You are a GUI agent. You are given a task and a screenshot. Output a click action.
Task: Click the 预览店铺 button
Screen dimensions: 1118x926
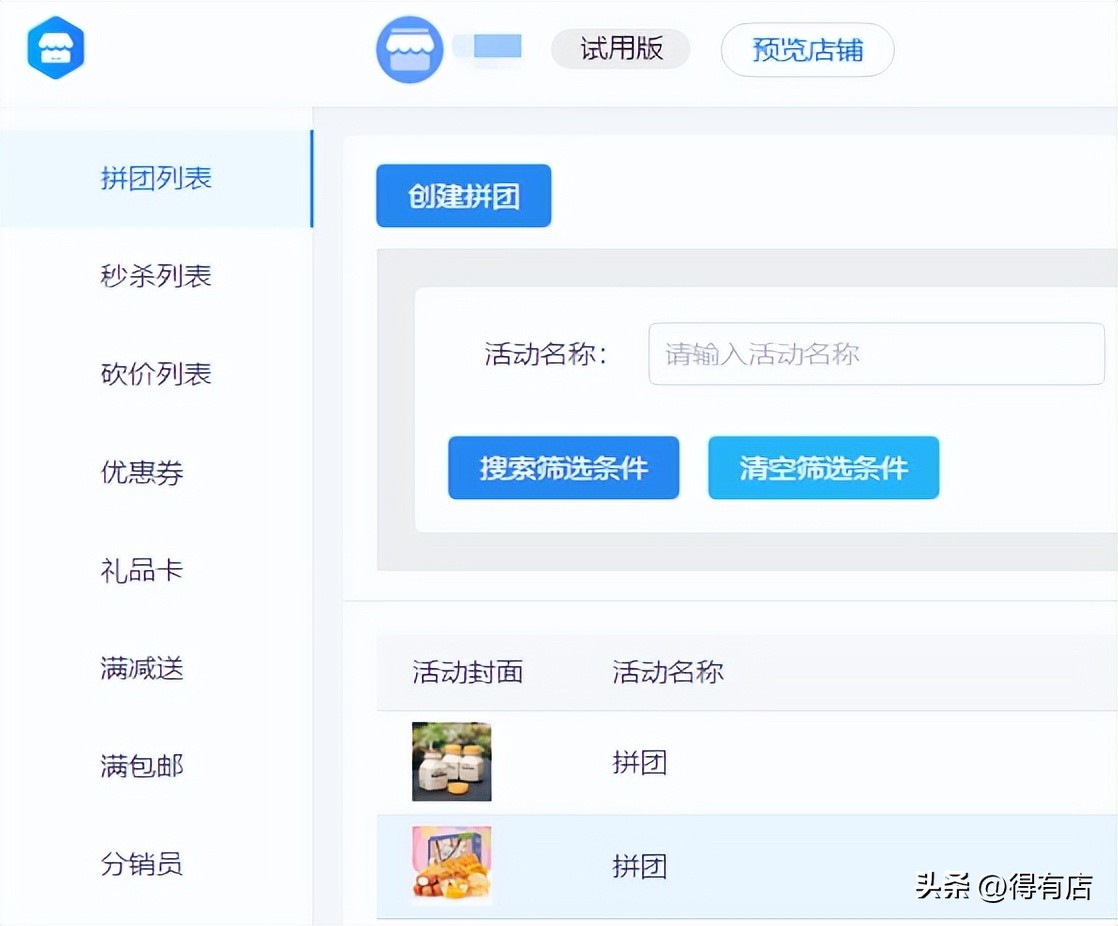pos(806,48)
